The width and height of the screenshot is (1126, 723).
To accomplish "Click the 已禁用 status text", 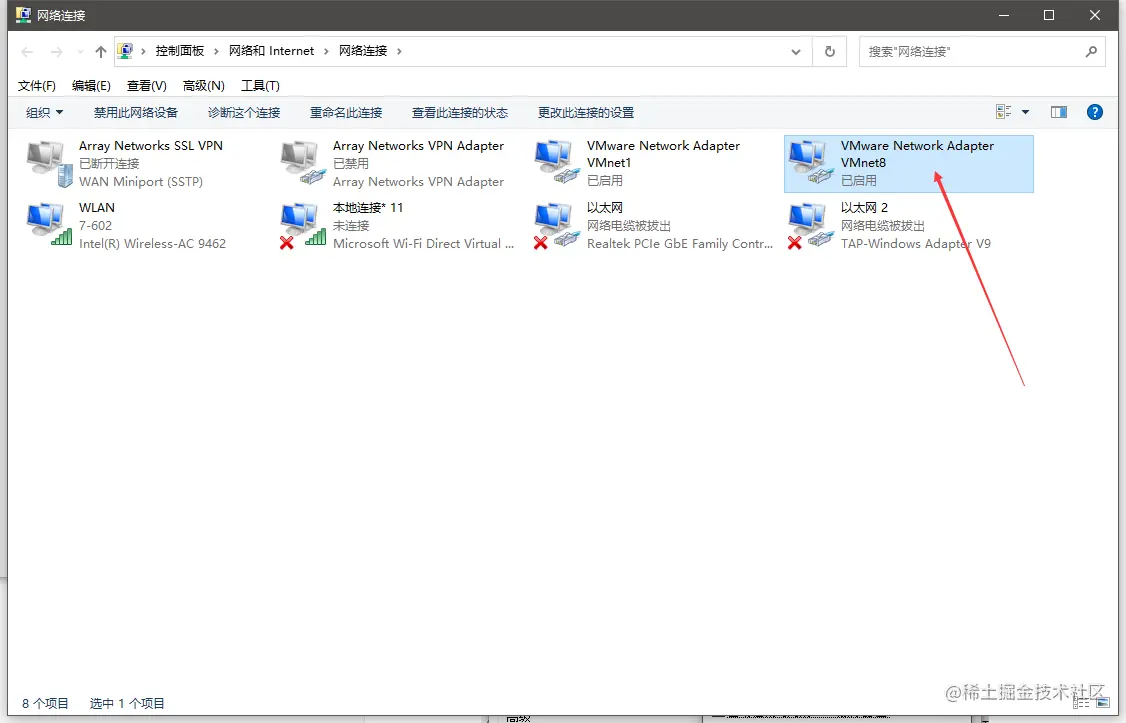I will (x=350, y=164).
